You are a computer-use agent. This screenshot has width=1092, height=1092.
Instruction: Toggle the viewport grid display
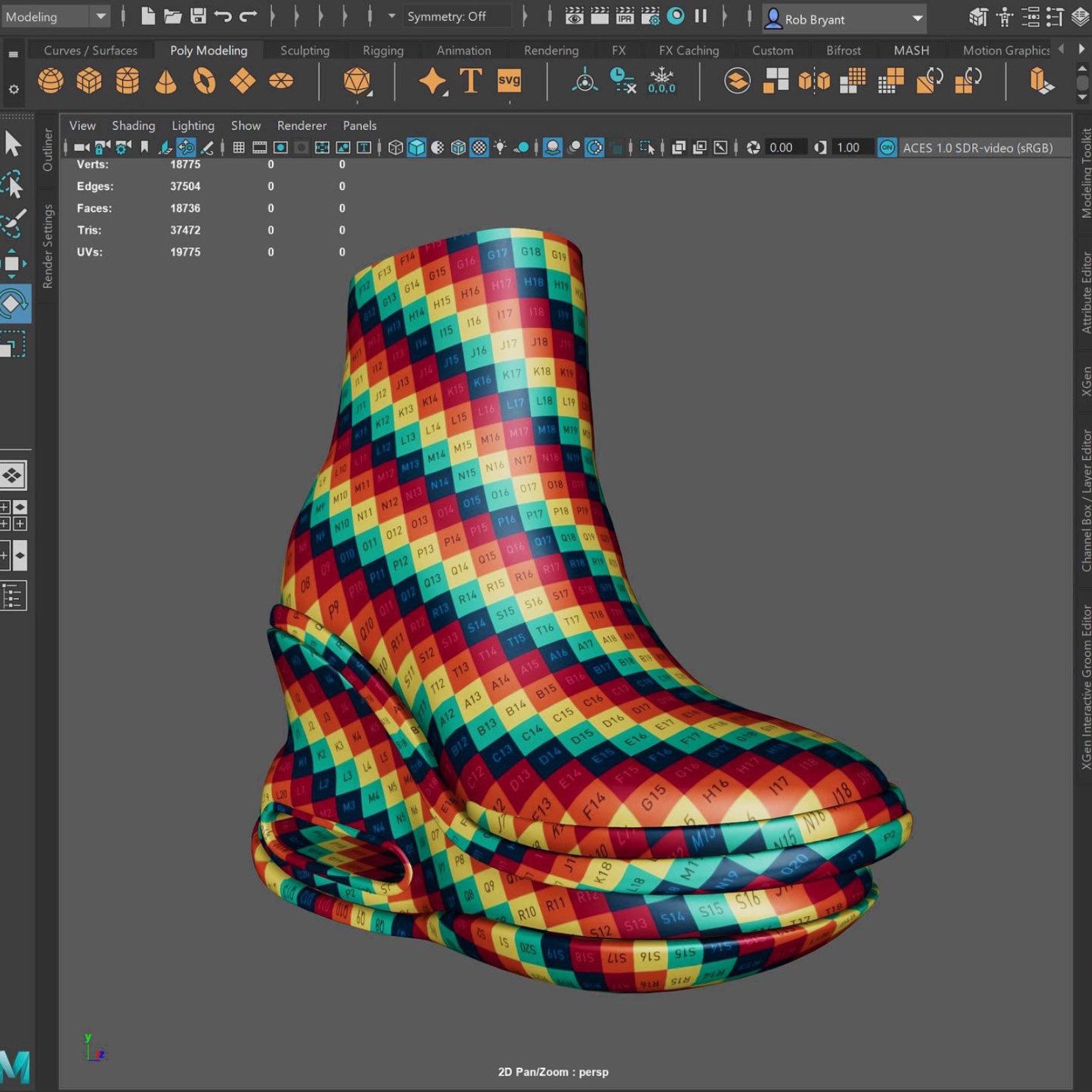click(239, 148)
